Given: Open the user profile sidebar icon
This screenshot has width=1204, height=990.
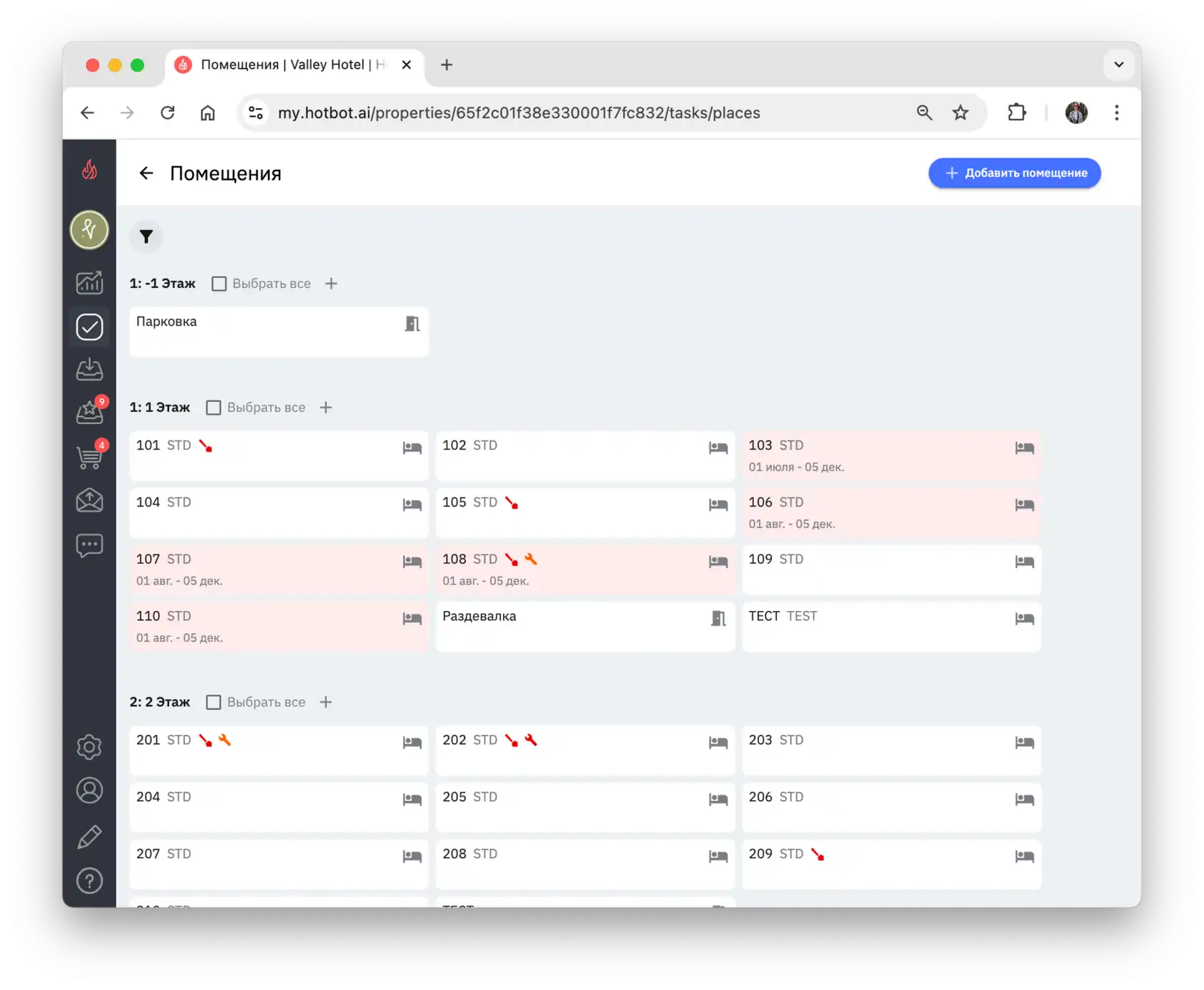Looking at the screenshot, I should [x=90, y=791].
